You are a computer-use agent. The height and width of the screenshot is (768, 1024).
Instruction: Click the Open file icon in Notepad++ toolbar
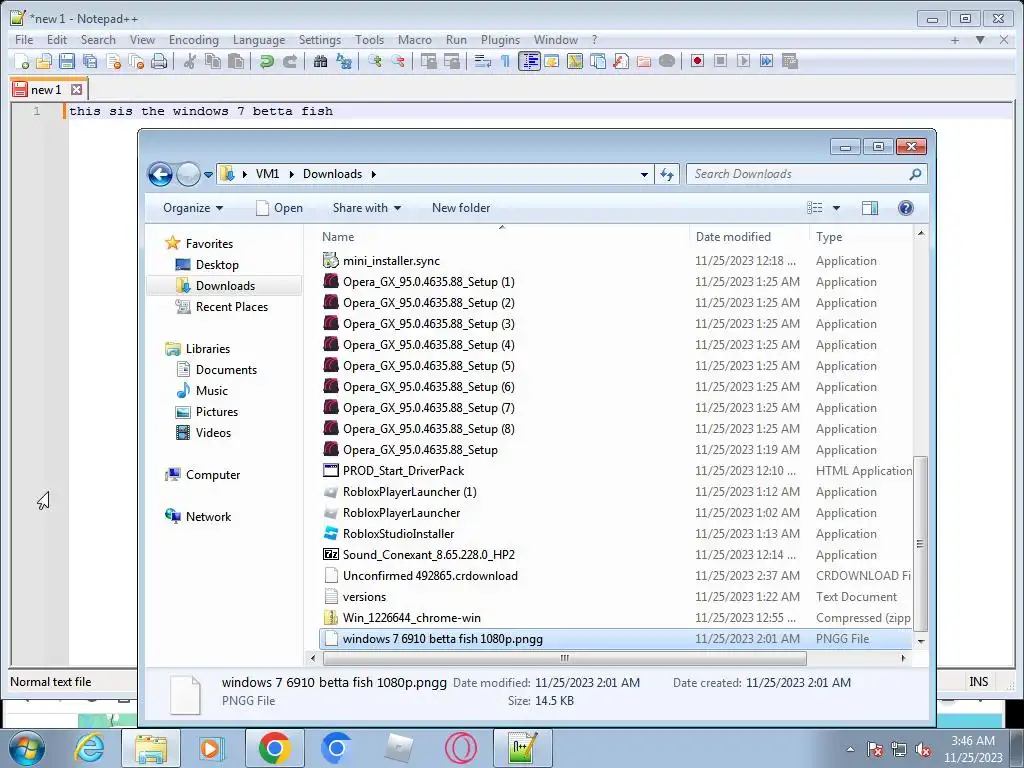click(x=44, y=61)
